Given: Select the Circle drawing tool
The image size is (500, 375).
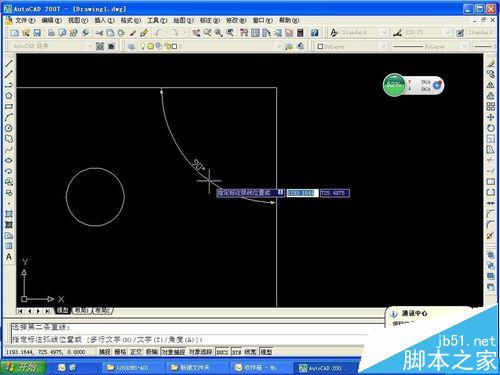Looking at the screenshot, I should coord(9,128).
